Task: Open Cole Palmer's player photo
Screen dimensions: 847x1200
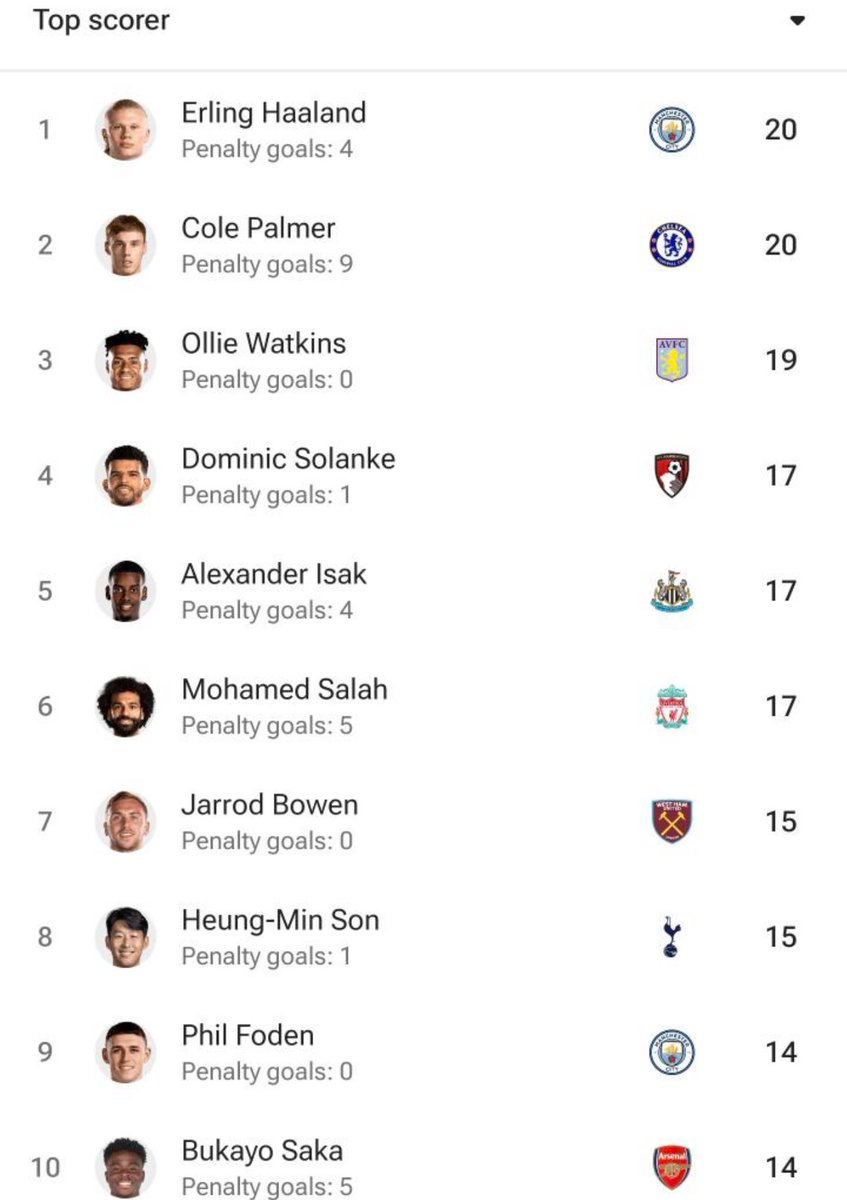Action: click(126, 245)
